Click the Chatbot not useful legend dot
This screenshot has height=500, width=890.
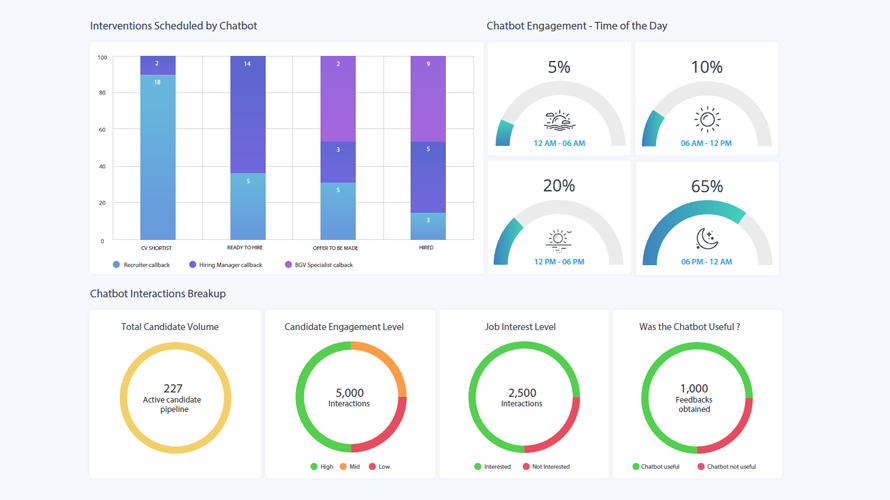[701, 467]
